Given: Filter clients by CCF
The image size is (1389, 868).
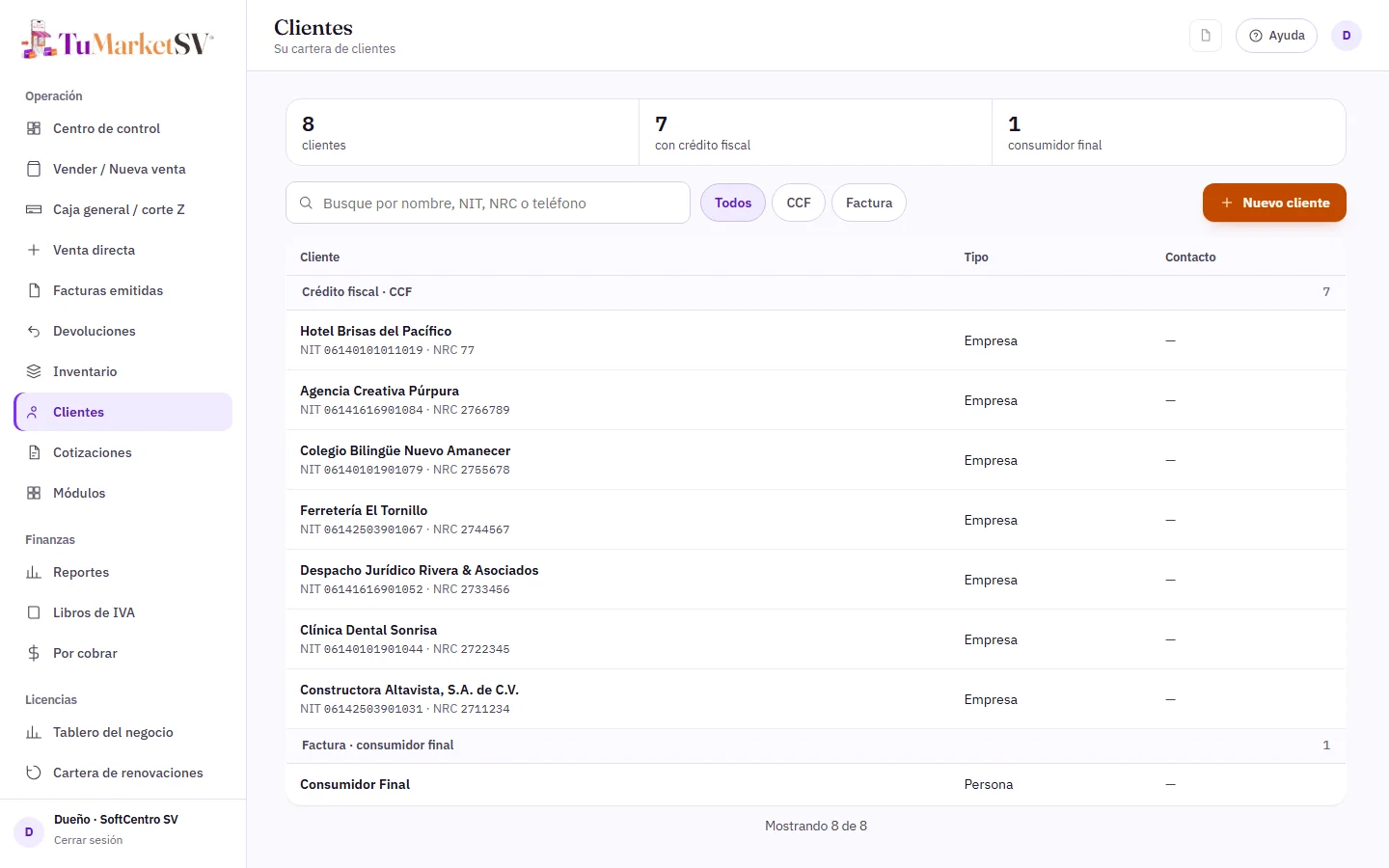Looking at the screenshot, I should point(799,203).
